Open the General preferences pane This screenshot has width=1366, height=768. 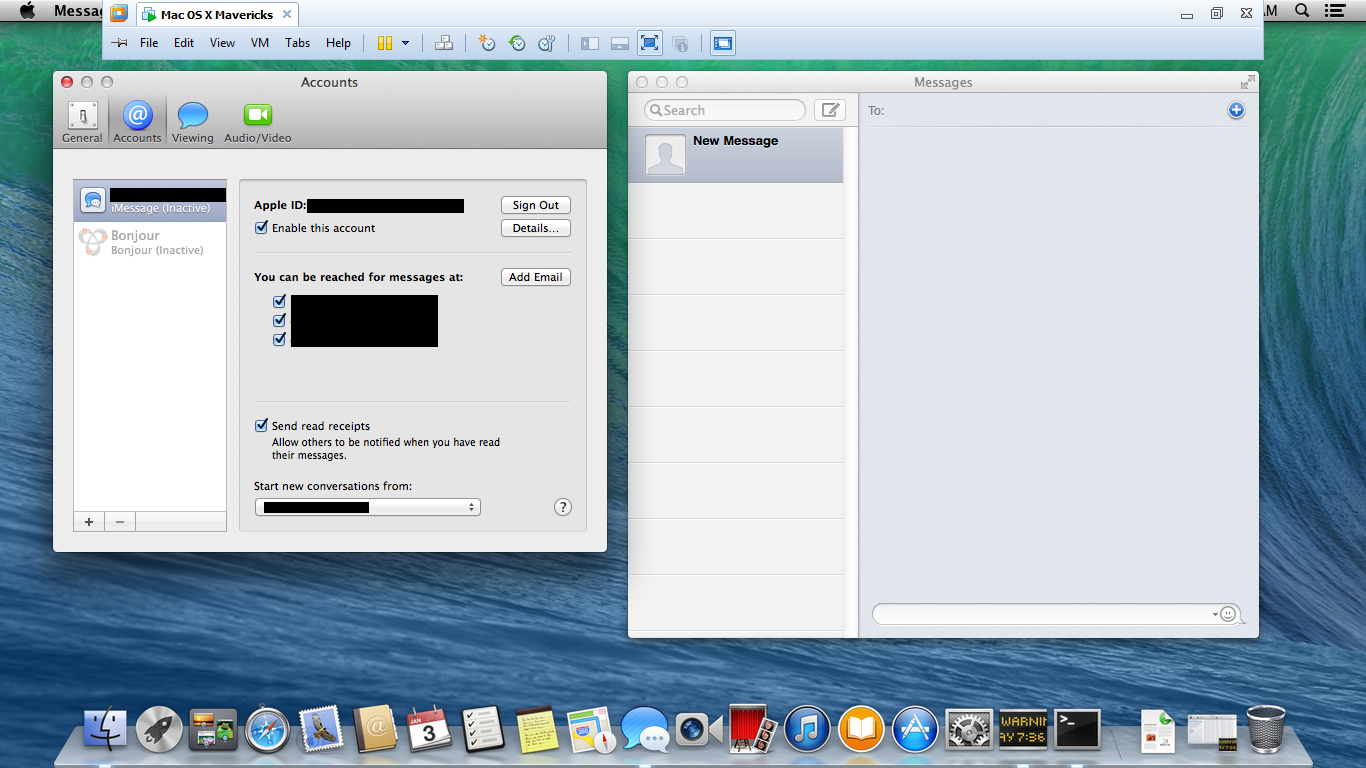(x=82, y=122)
